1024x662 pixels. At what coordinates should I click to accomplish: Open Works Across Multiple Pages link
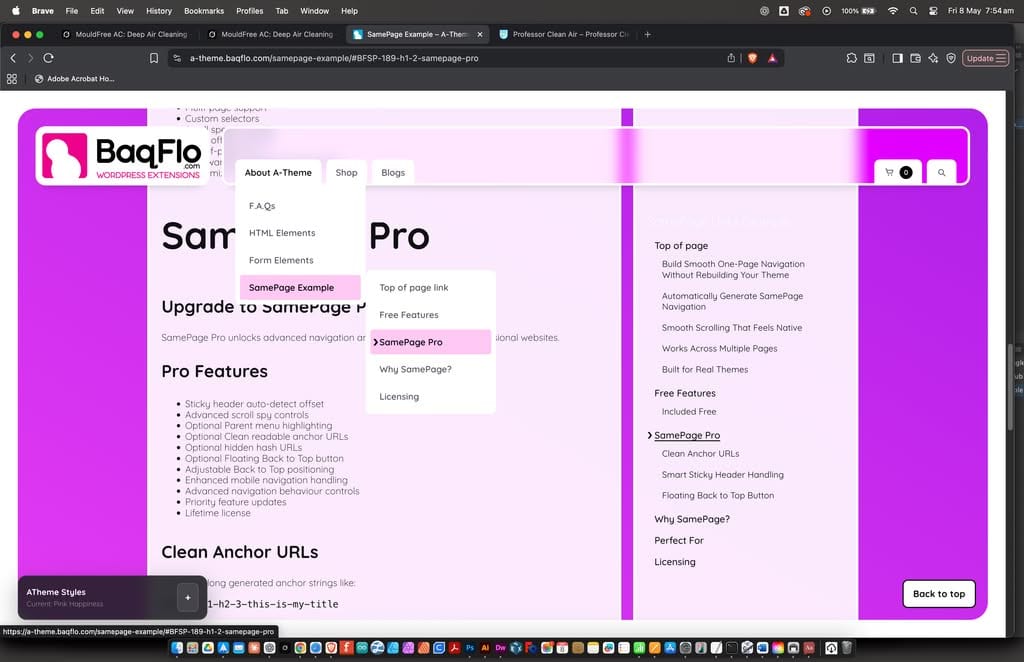719,349
